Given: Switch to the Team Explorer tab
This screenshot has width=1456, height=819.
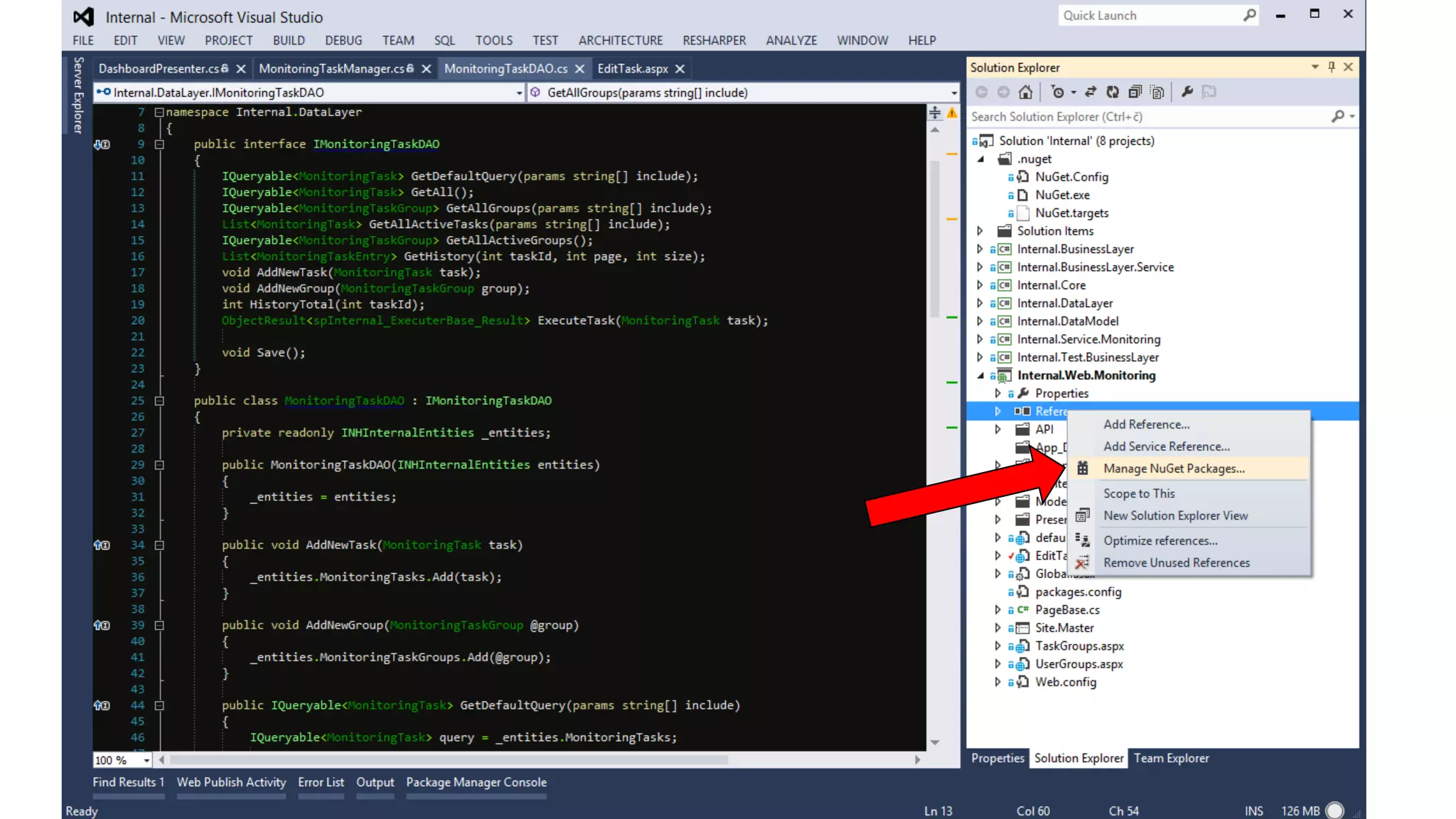Looking at the screenshot, I should tap(1171, 758).
